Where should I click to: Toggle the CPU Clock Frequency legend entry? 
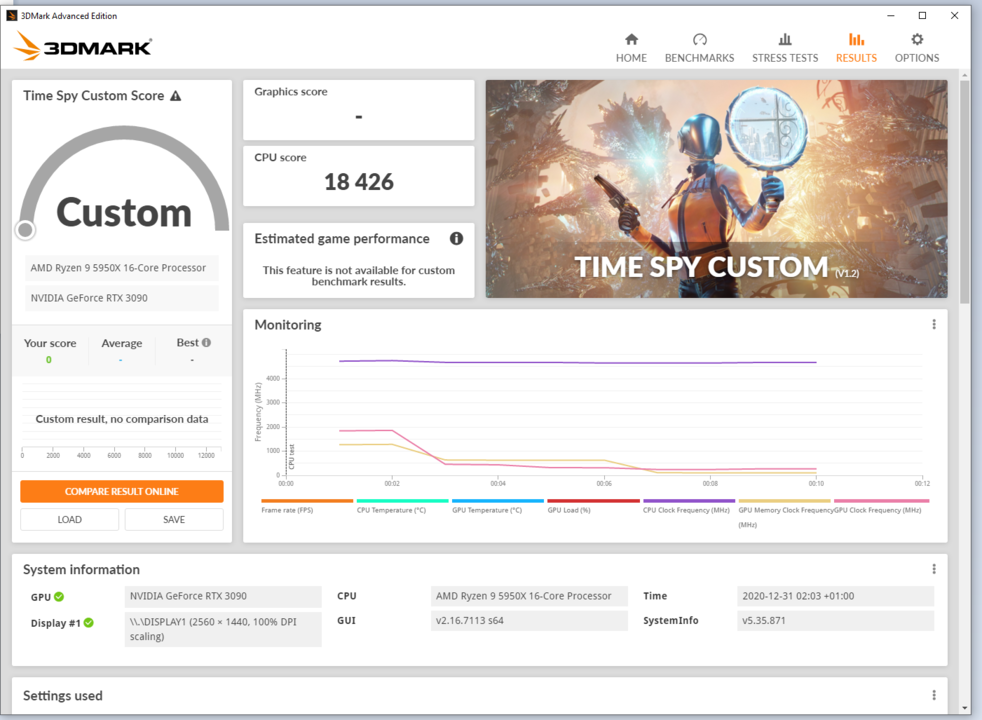tap(689, 506)
